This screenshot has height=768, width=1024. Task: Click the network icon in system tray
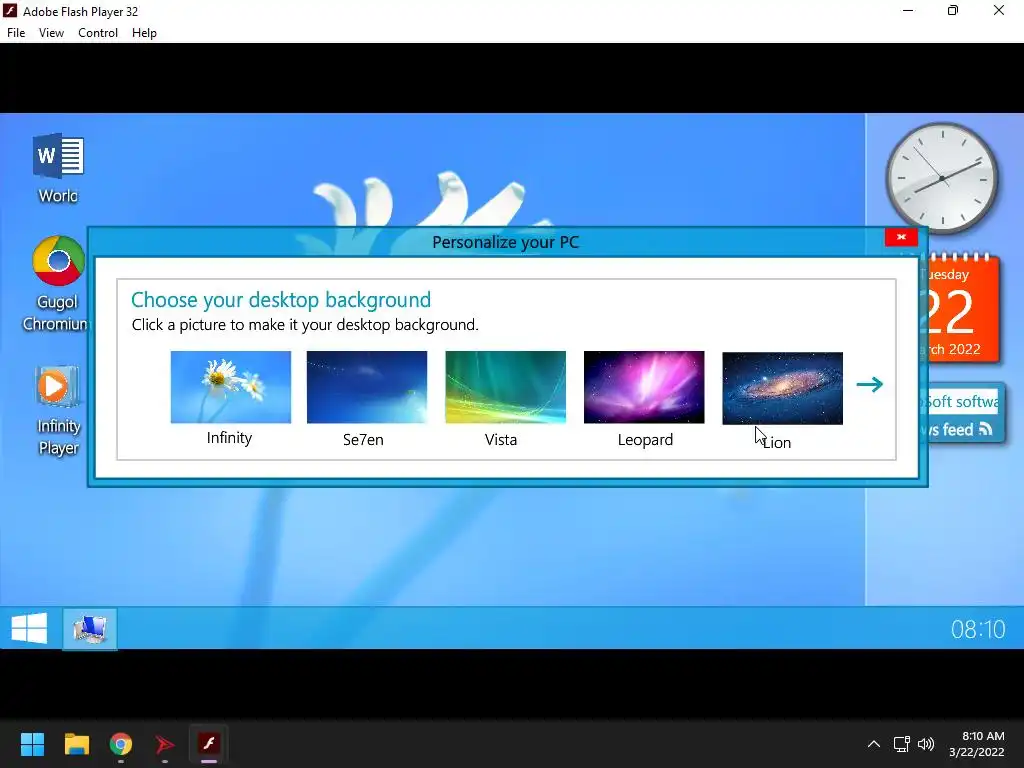tap(902, 744)
